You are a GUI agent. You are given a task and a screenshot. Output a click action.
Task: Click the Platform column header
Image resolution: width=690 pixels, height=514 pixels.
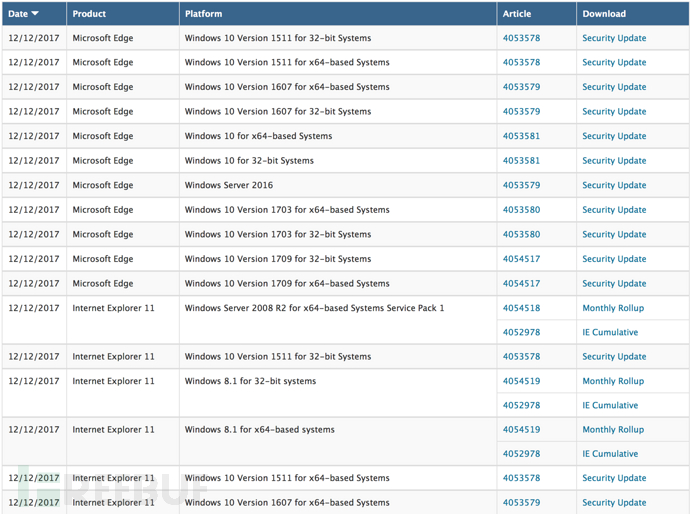coord(203,14)
